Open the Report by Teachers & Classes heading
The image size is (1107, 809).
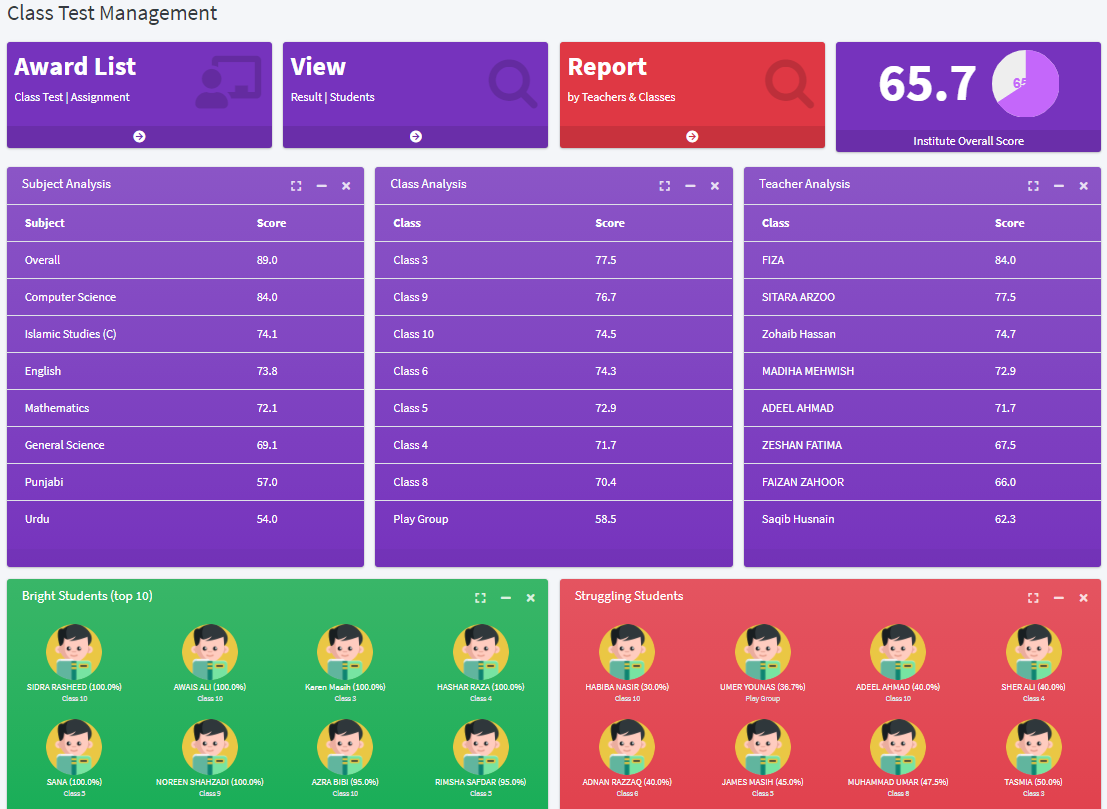click(607, 67)
